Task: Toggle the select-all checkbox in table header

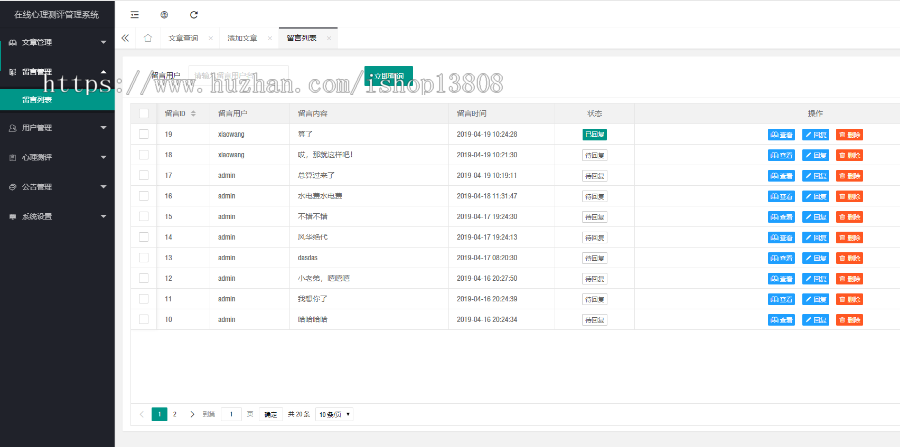Action: (144, 114)
